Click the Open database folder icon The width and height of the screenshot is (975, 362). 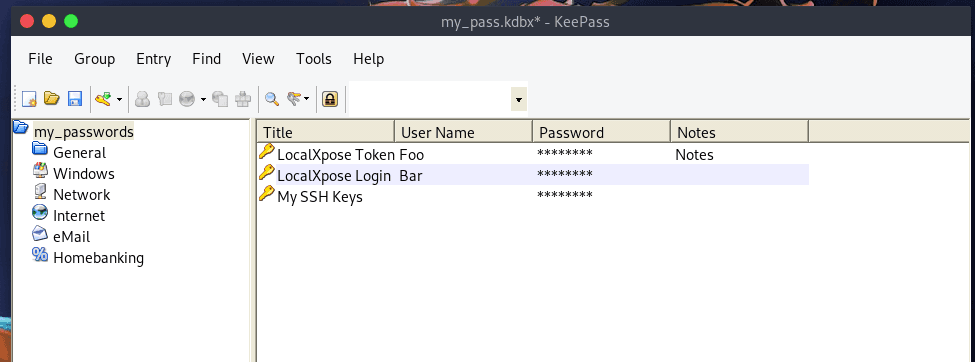point(52,98)
